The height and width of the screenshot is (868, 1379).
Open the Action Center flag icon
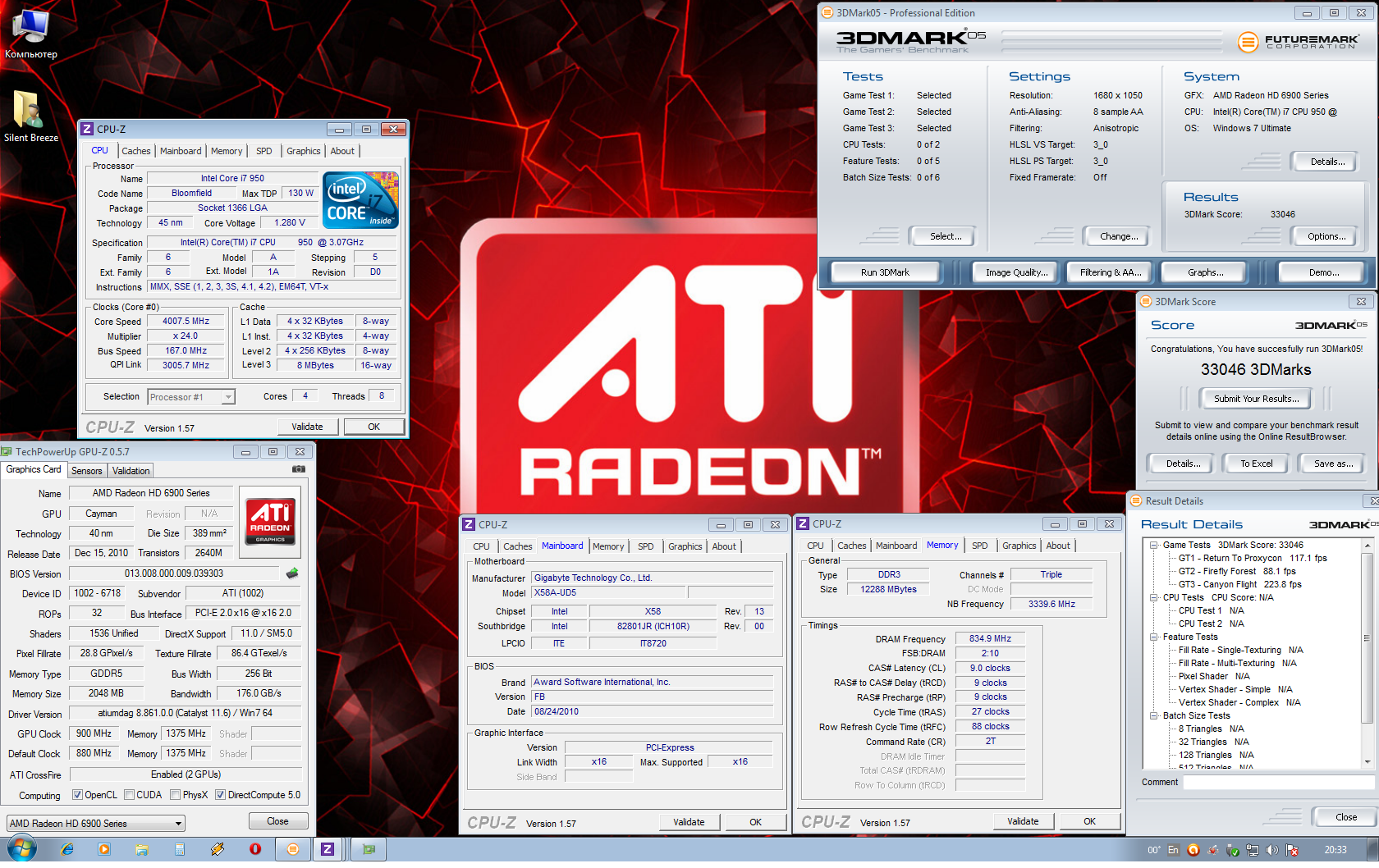[x=1292, y=850]
